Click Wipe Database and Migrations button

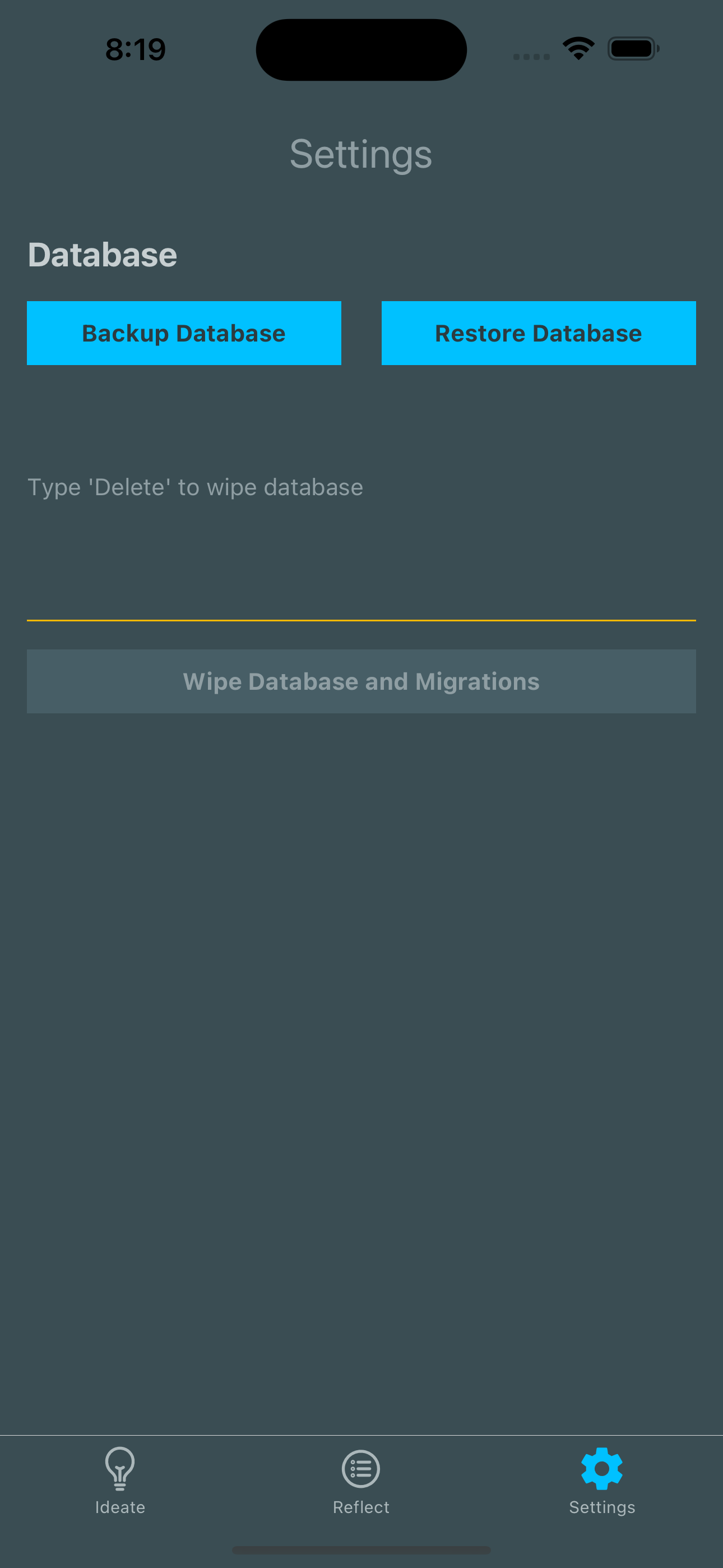pos(361,681)
